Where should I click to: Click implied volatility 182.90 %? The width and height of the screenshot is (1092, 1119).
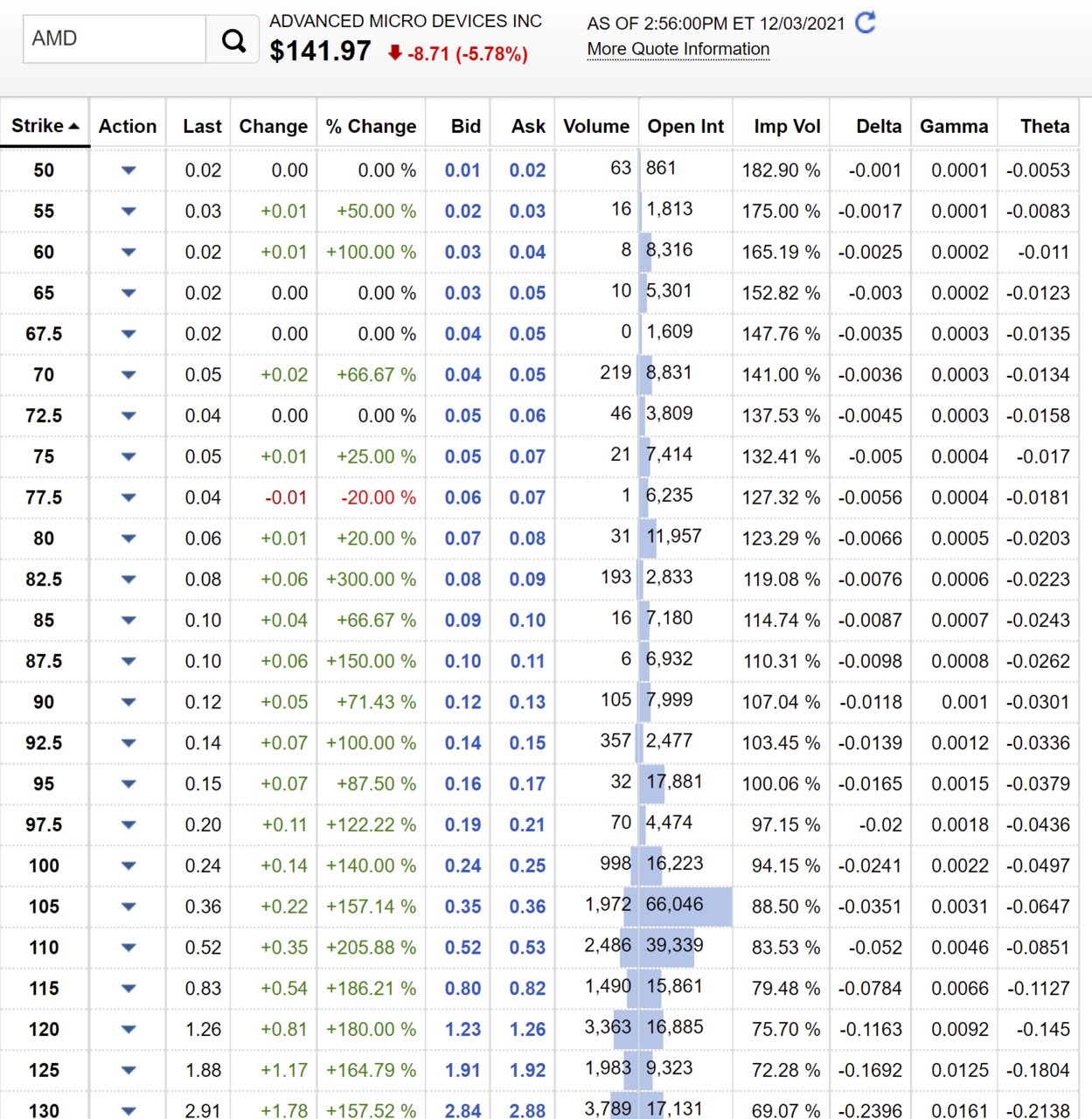tap(781, 170)
